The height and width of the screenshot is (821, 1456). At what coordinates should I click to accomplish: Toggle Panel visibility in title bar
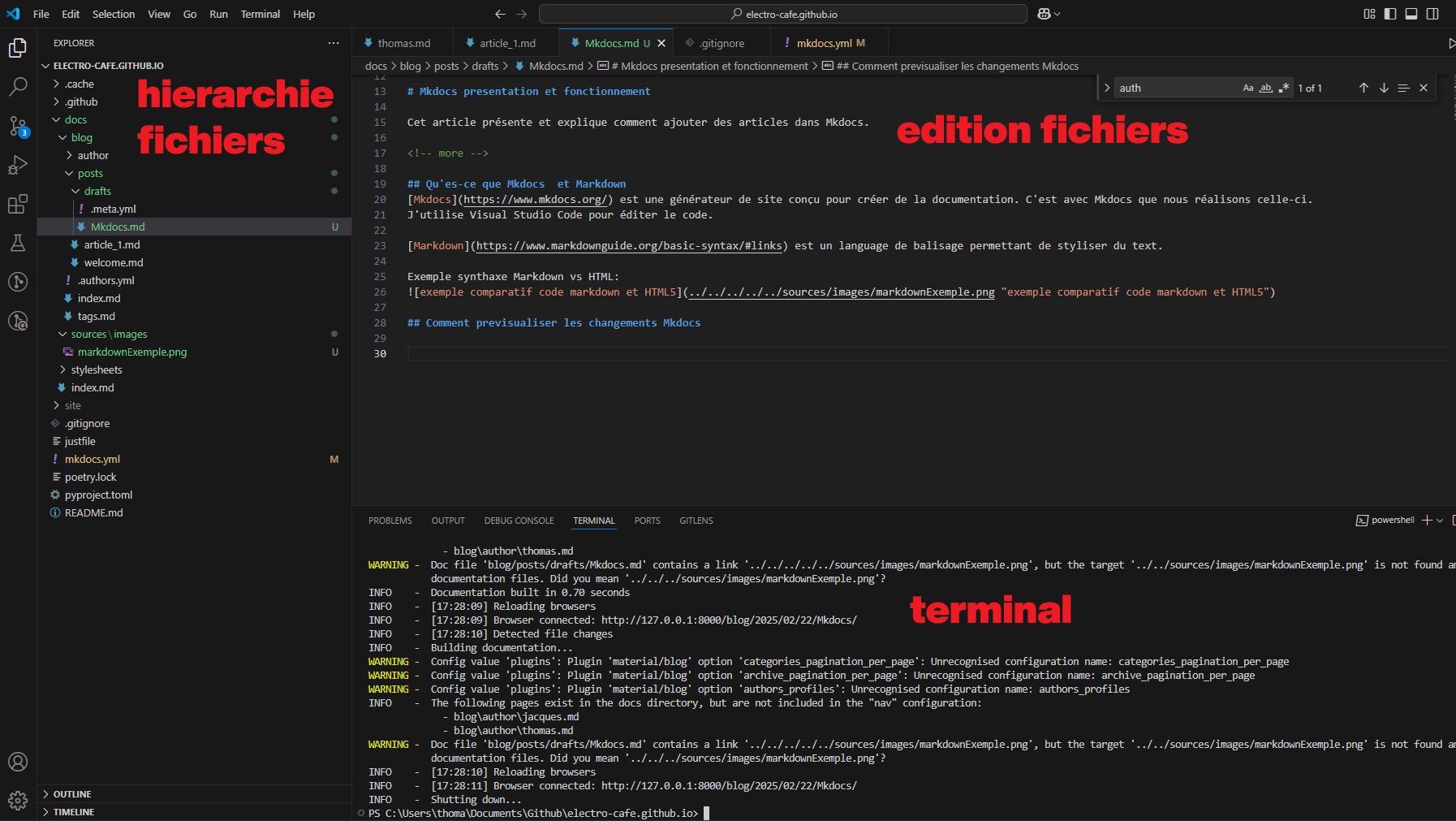coord(1411,14)
